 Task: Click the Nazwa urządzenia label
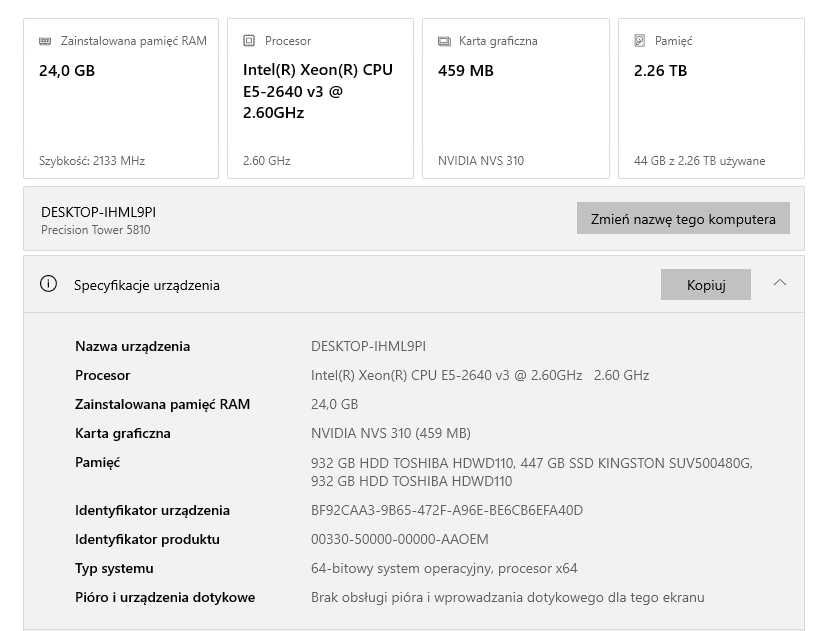133,347
